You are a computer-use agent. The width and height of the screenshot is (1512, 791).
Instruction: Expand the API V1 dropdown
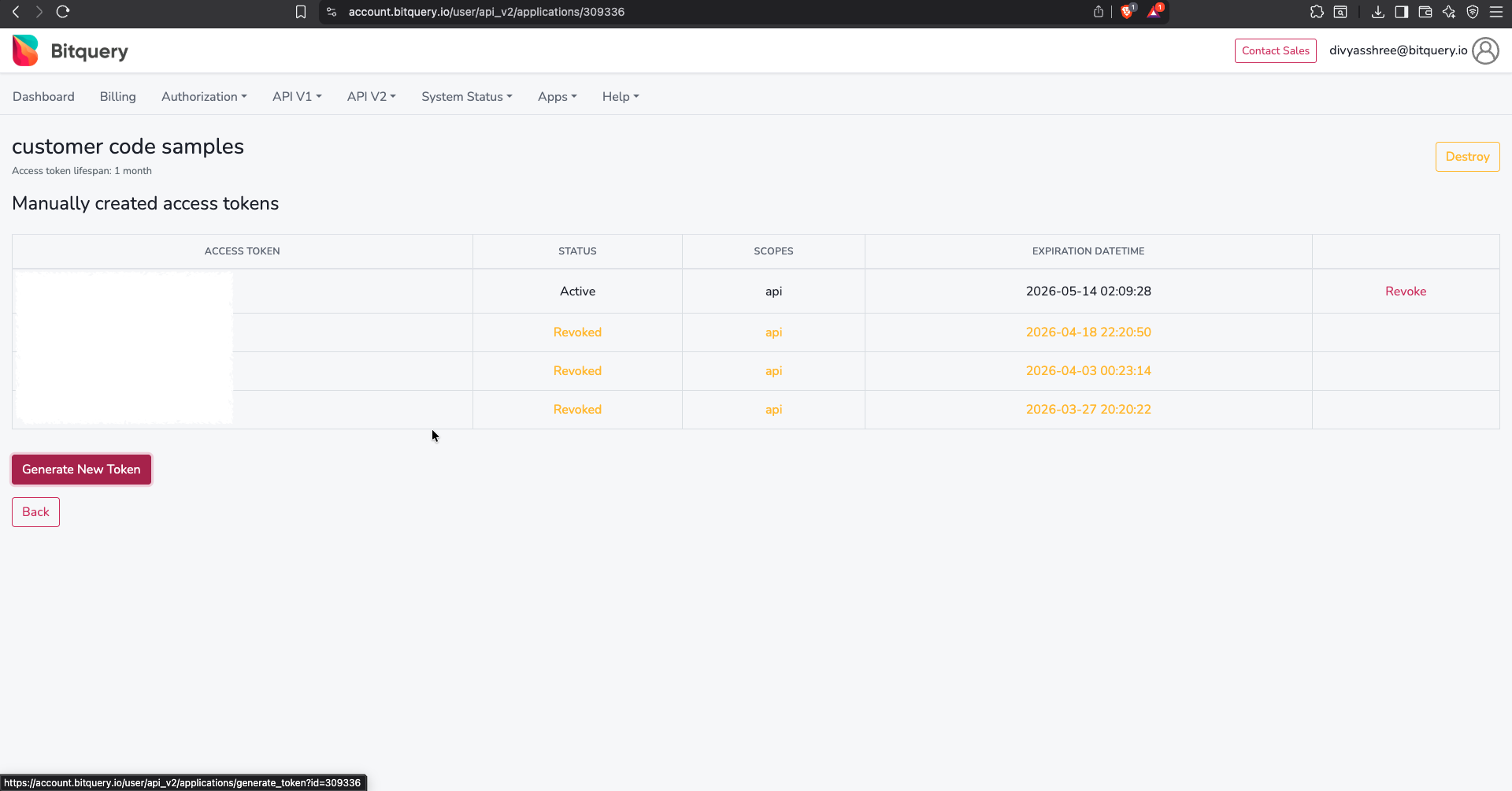(x=297, y=96)
